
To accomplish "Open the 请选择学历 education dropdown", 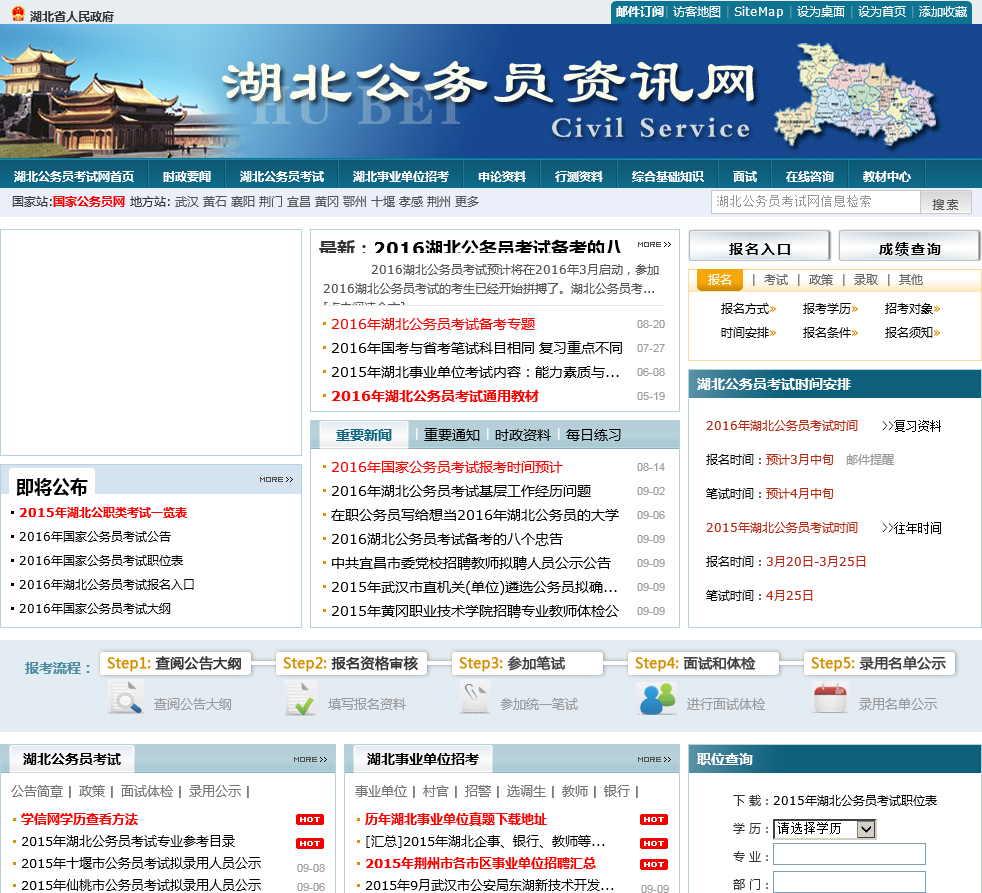I will (x=824, y=828).
